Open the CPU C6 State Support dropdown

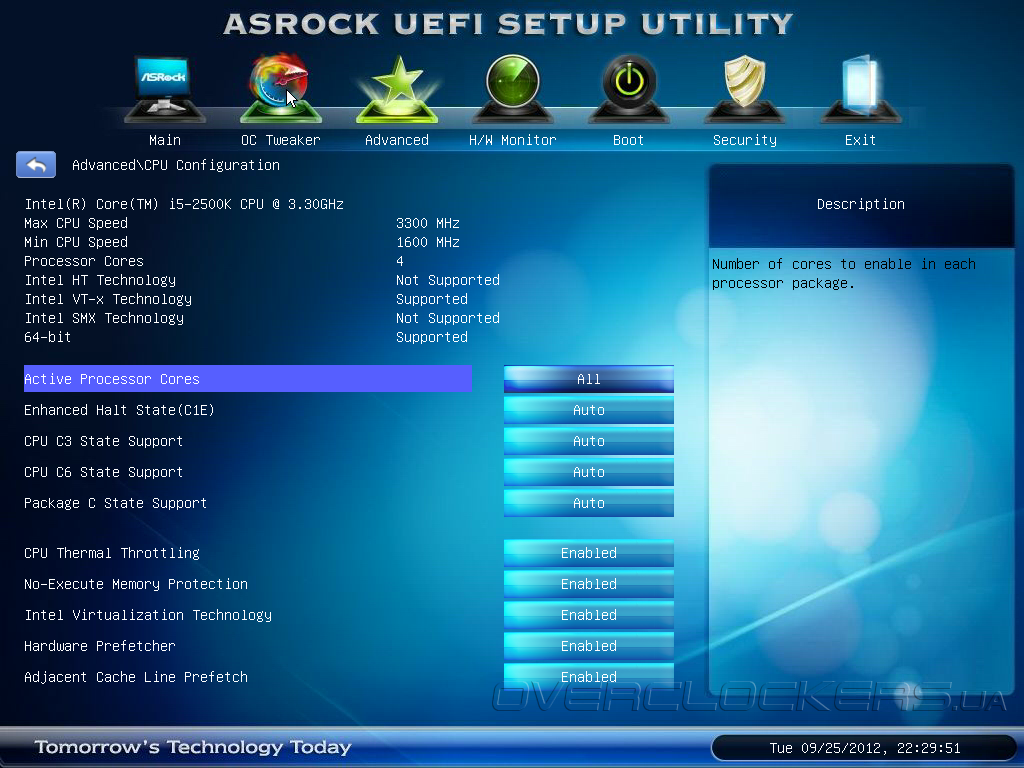(588, 472)
